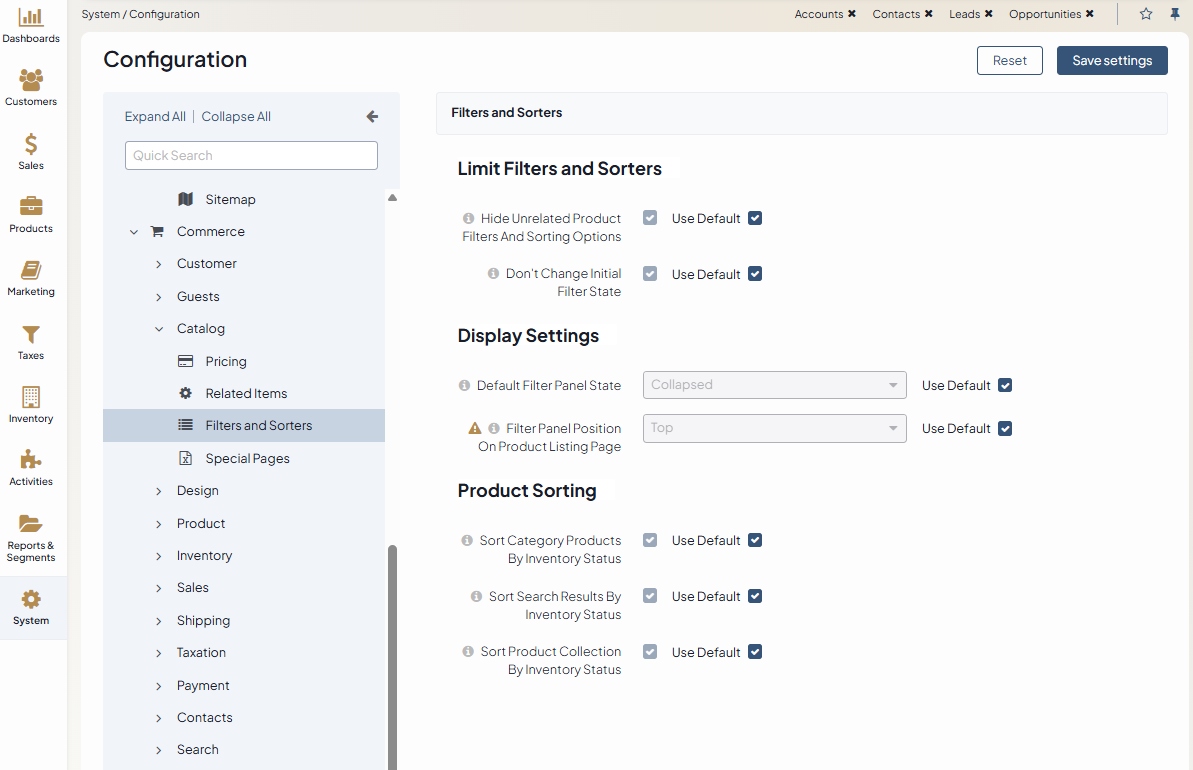Uncheck Use Default for Hide Unrelated Product Filters

pyautogui.click(x=755, y=218)
